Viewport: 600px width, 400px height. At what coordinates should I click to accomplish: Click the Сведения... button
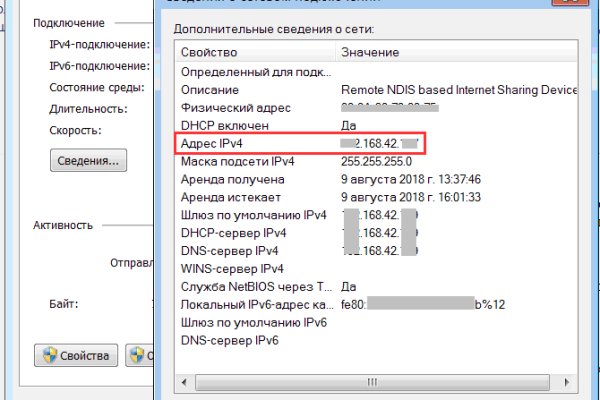(88, 159)
